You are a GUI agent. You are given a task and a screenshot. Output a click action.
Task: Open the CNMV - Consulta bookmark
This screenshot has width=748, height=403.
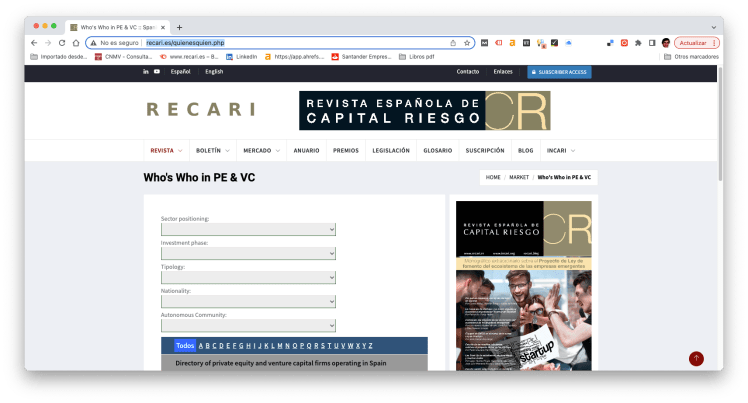124,57
